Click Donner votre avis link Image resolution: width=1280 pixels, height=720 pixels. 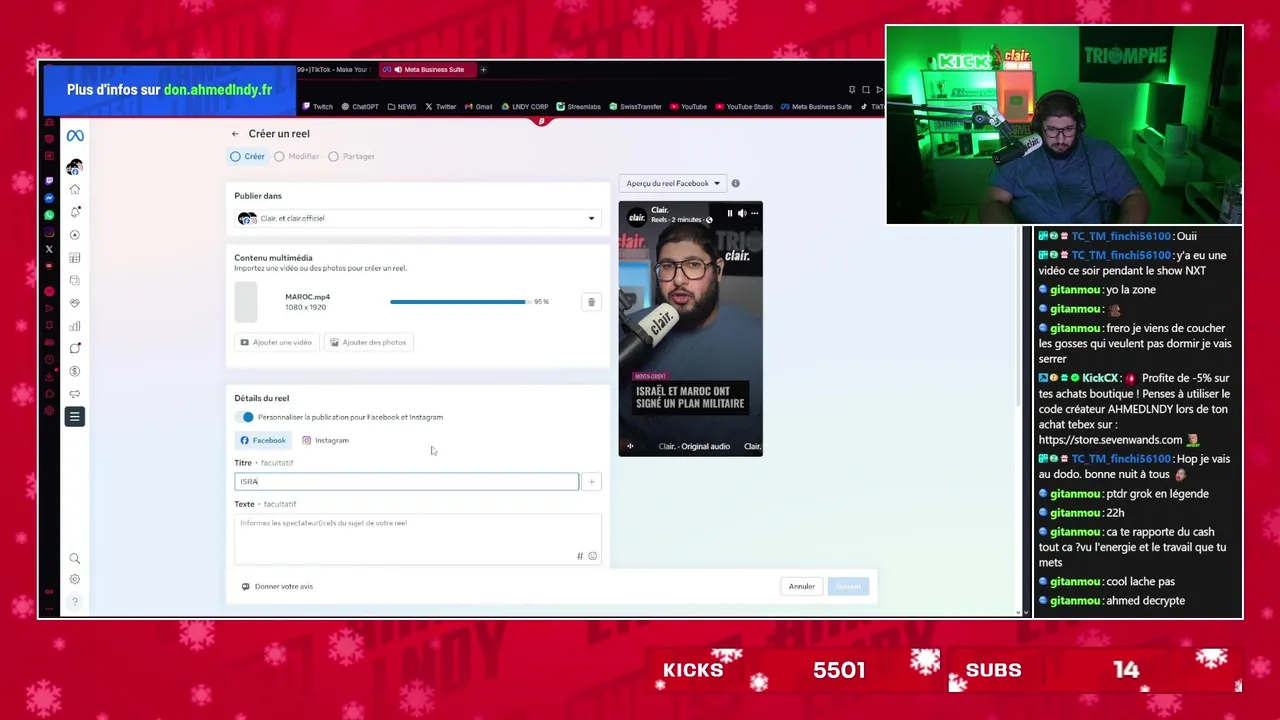pyautogui.click(x=277, y=586)
